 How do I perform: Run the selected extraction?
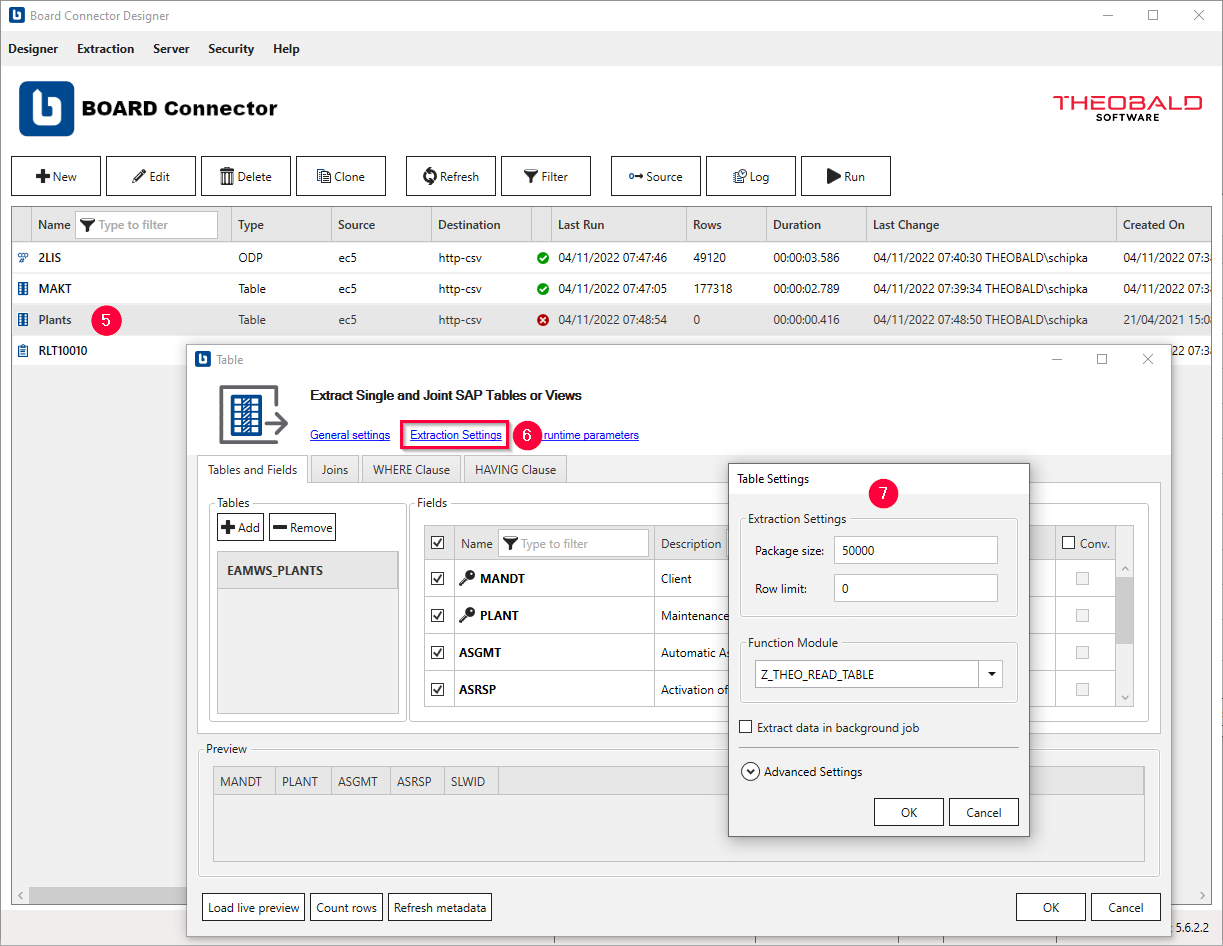[845, 176]
